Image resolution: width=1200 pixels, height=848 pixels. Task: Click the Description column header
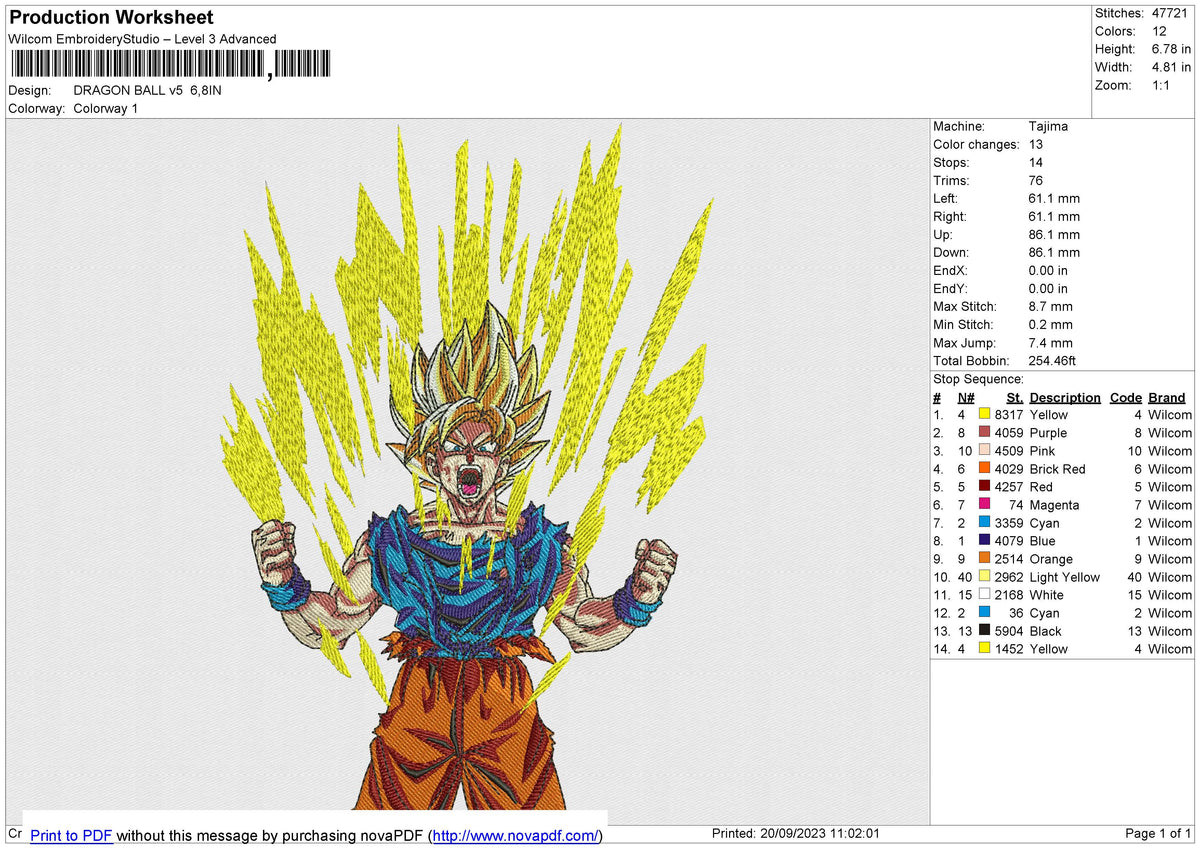tap(1065, 398)
